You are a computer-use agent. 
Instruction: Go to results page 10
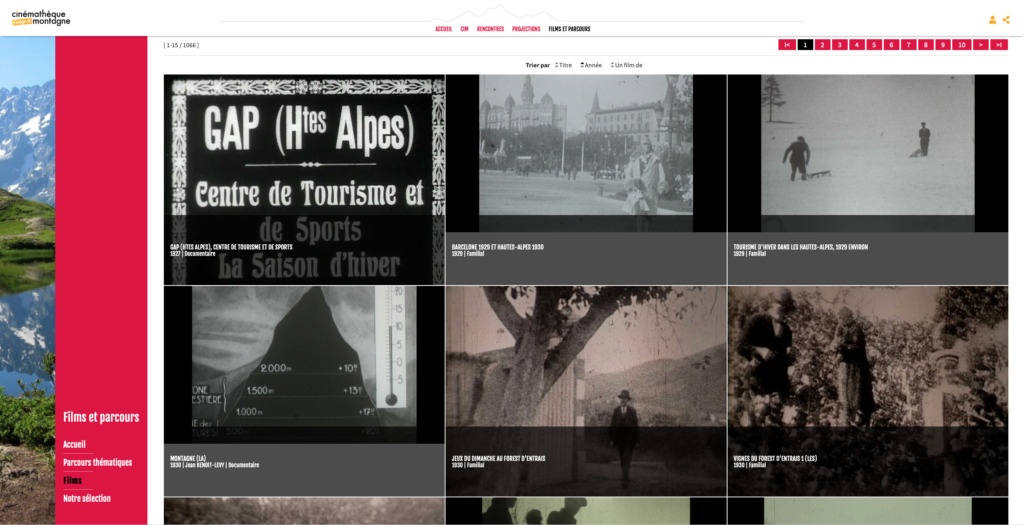pos(961,44)
